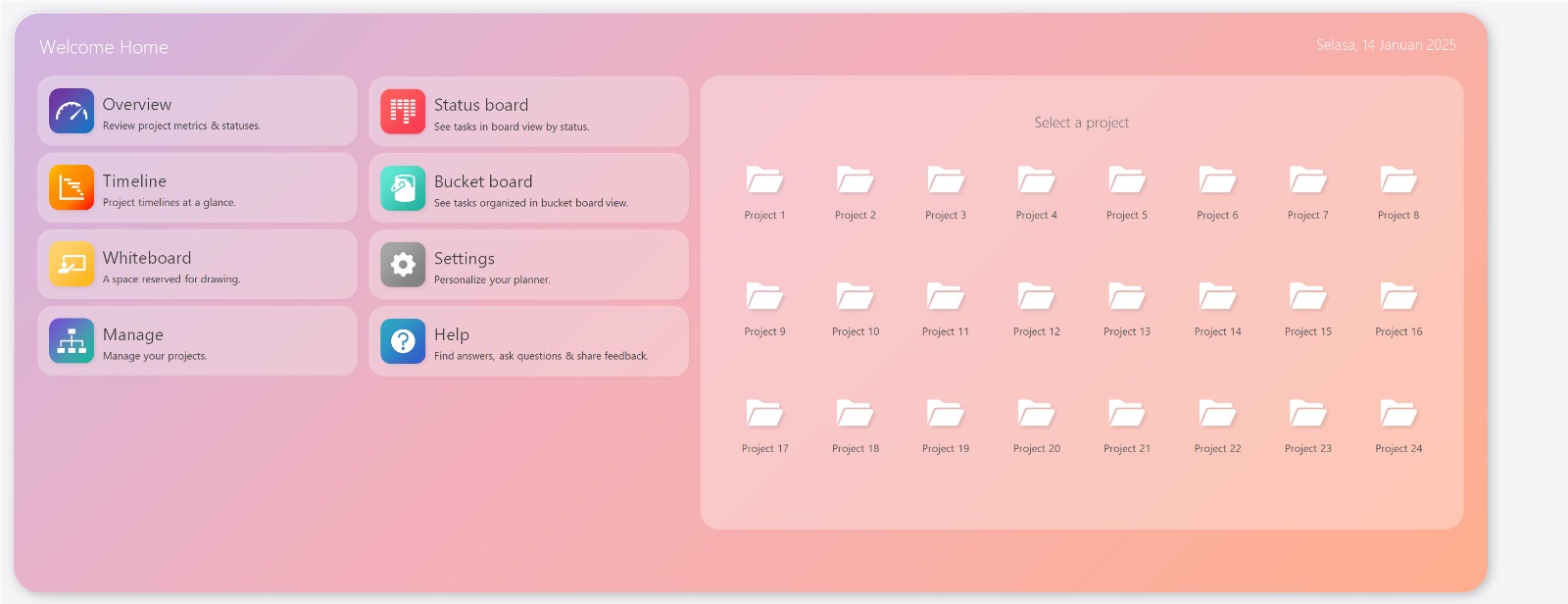The height and width of the screenshot is (604, 1568).
Task: Open the Project 1 folder
Action: (x=764, y=180)
